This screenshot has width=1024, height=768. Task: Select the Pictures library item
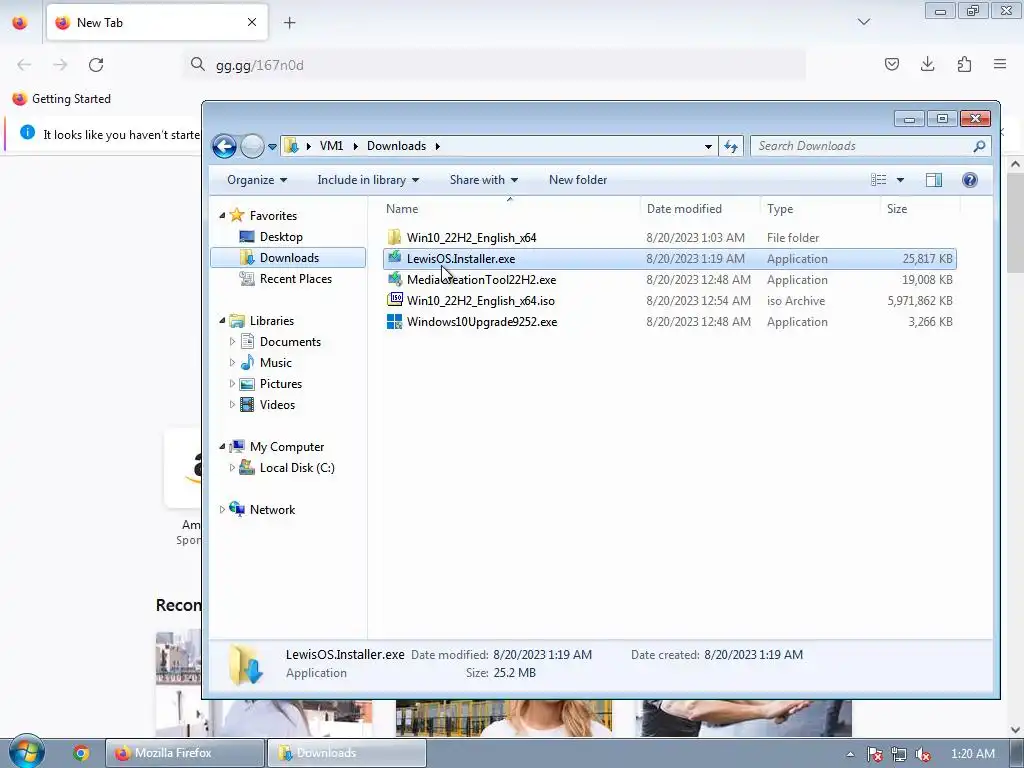point(281,383)
